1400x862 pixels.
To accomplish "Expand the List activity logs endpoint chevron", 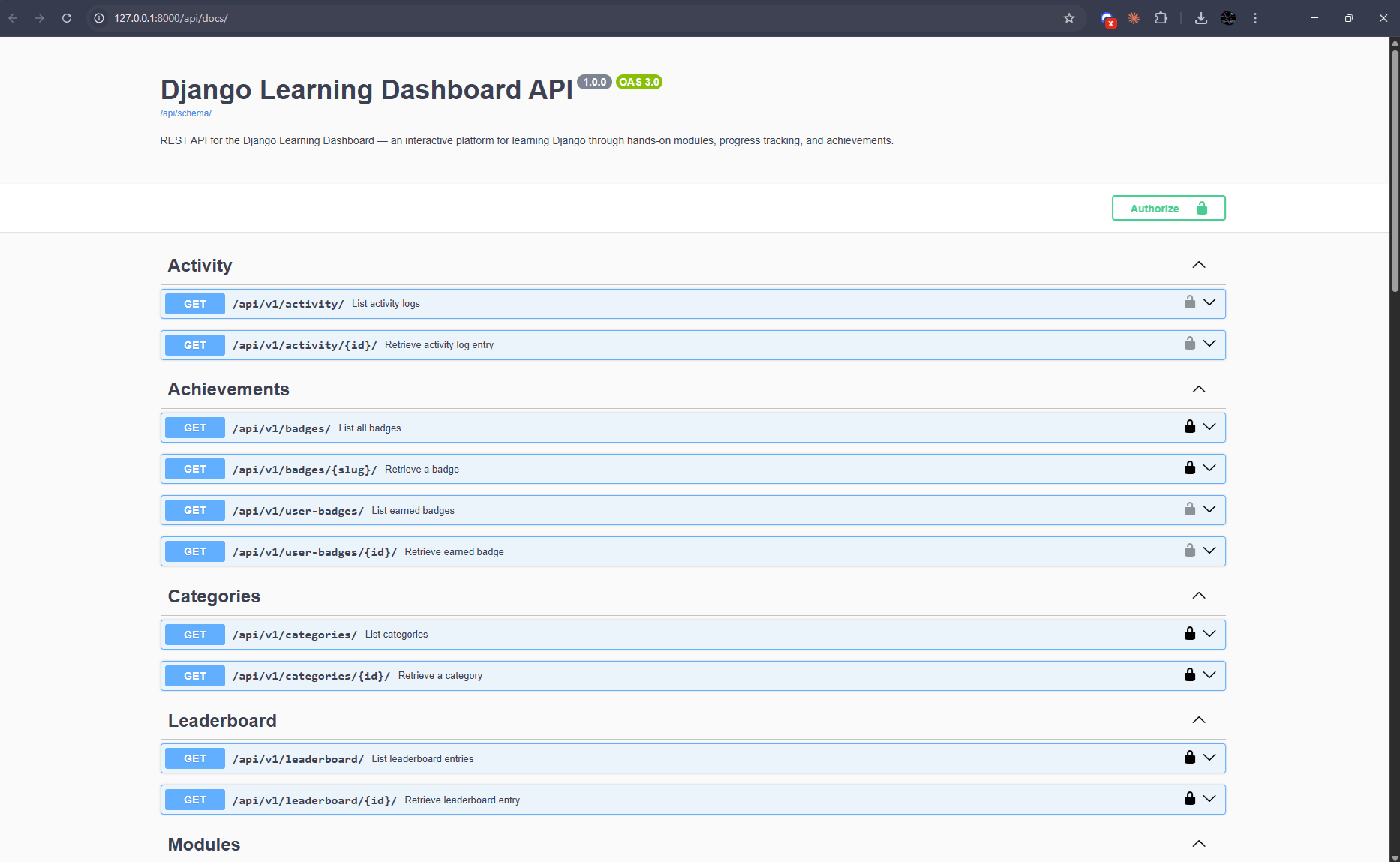I will [x=1209, y=302].
